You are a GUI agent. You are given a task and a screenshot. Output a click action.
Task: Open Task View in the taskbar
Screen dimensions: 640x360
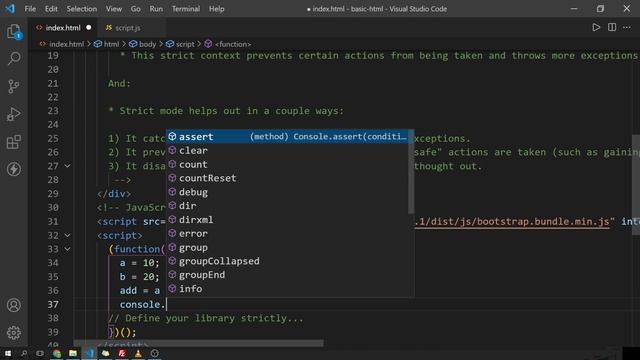click(x=40, y=353)
